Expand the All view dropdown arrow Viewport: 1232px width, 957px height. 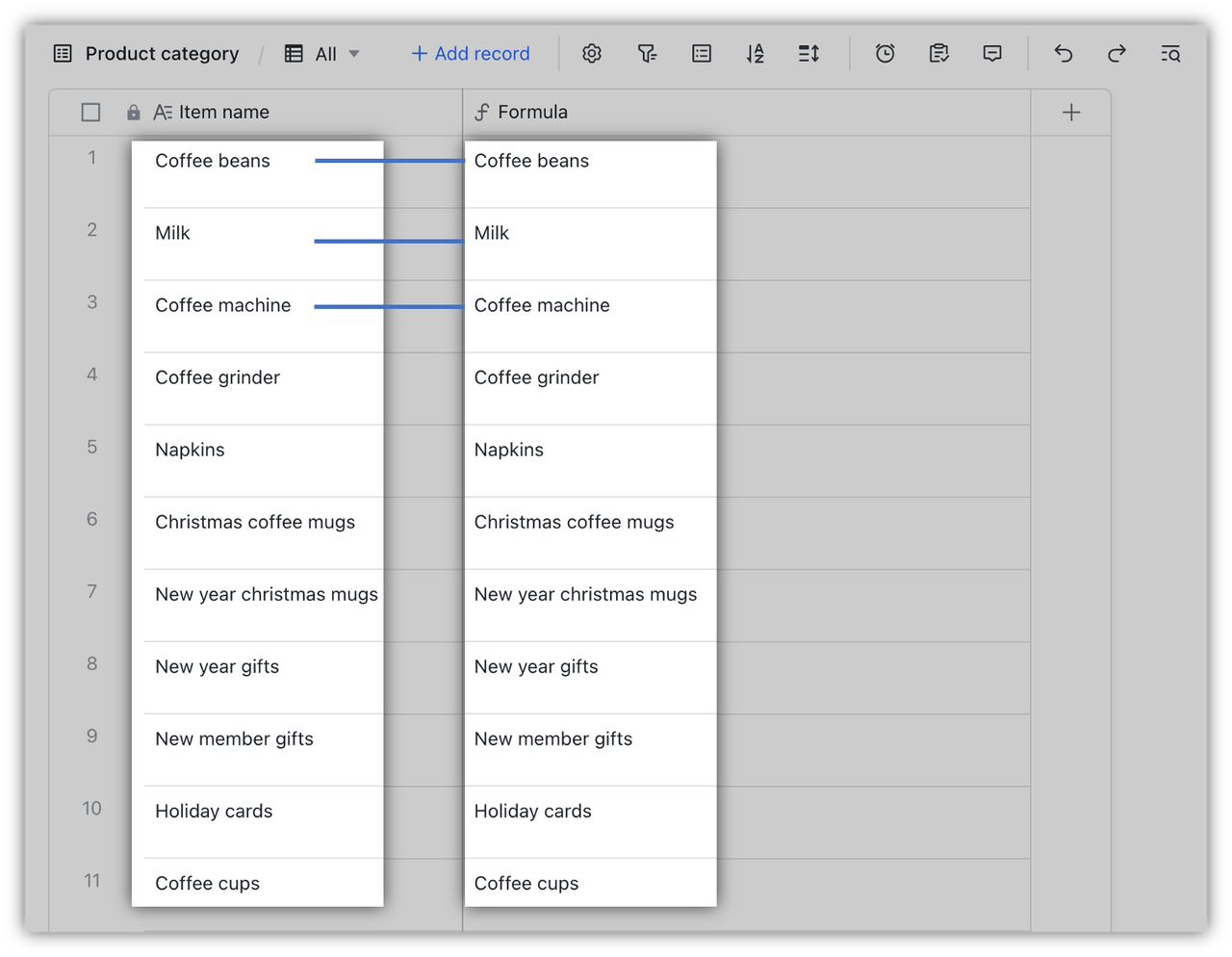pos(354,54)
